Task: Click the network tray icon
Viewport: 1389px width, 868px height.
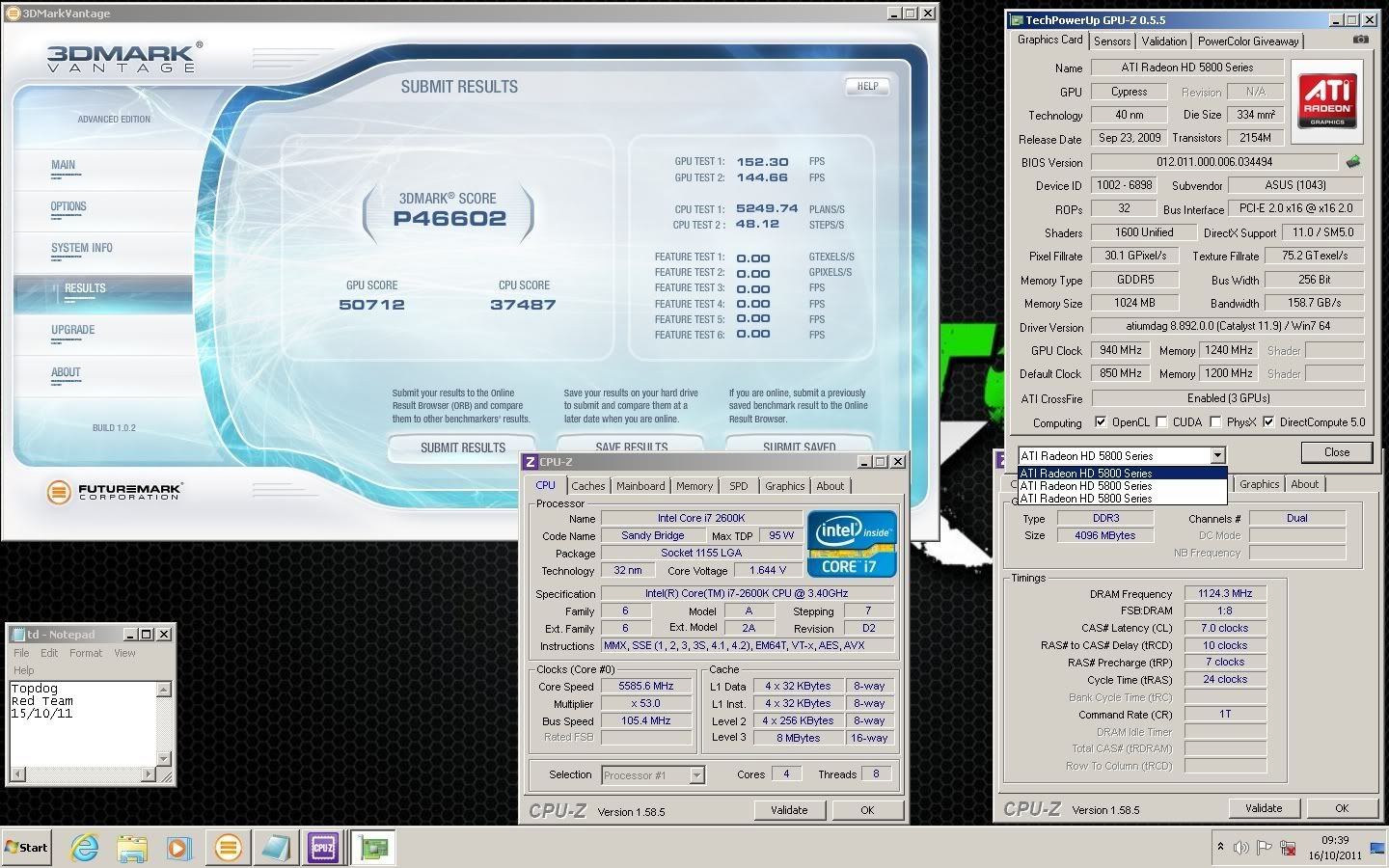Action: [1288, 848]
